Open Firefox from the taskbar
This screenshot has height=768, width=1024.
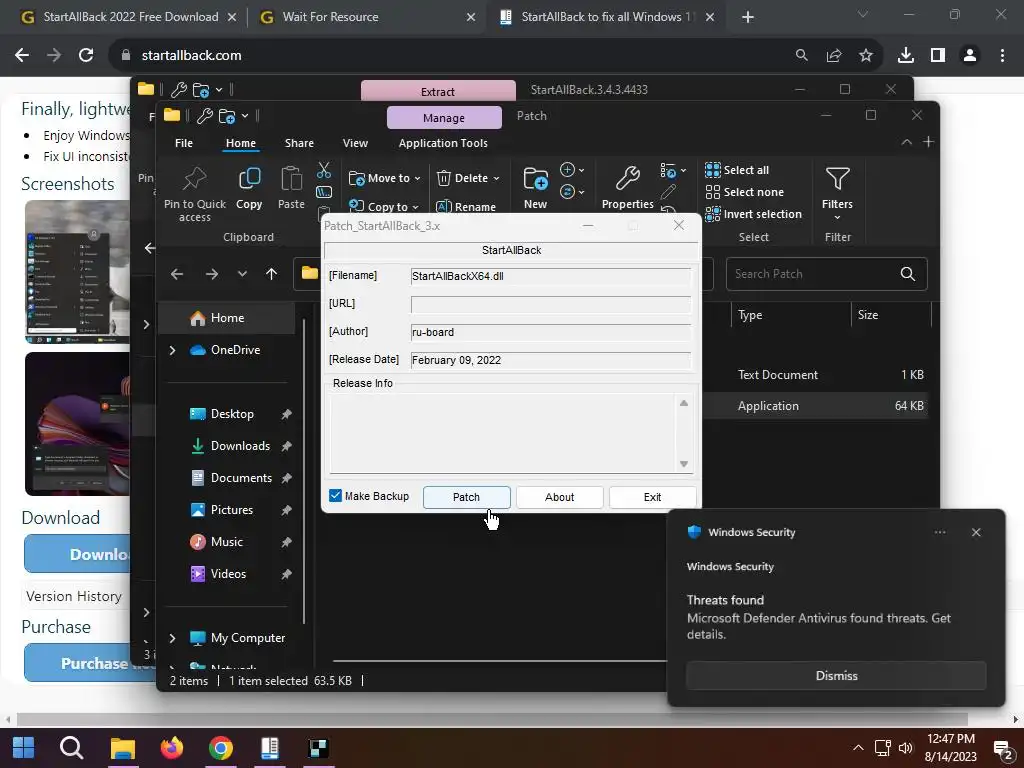tap(172, 748)
